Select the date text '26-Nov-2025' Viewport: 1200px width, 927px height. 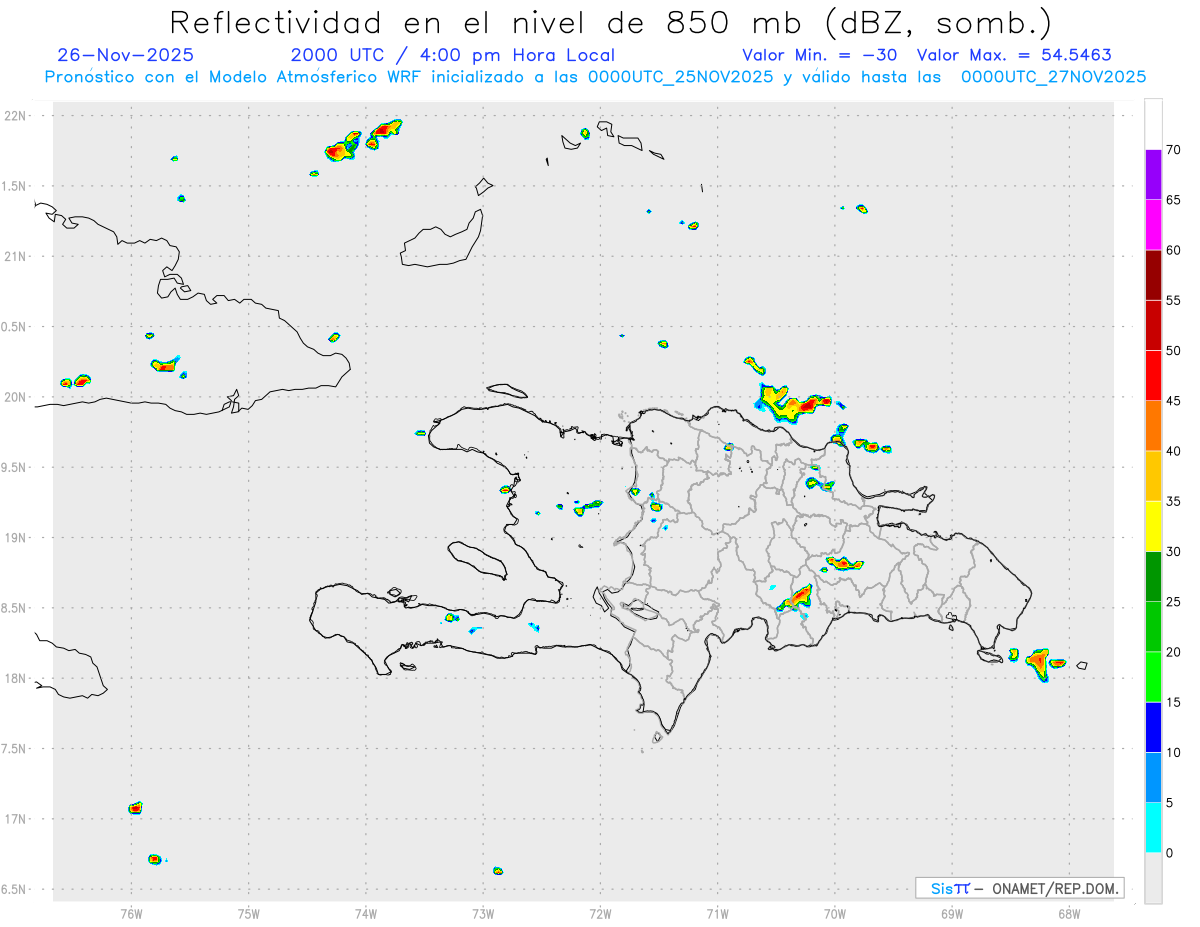point(126,55)
